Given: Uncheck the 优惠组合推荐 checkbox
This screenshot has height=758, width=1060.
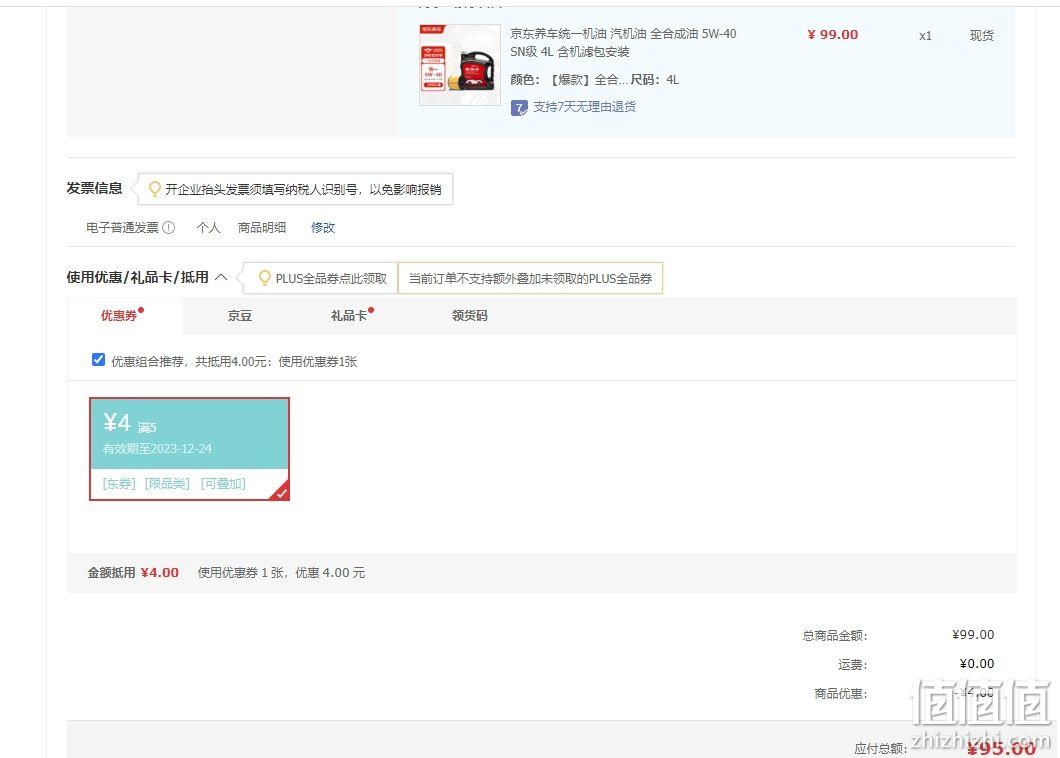Looking at the screenshot, I should [98, 360].
